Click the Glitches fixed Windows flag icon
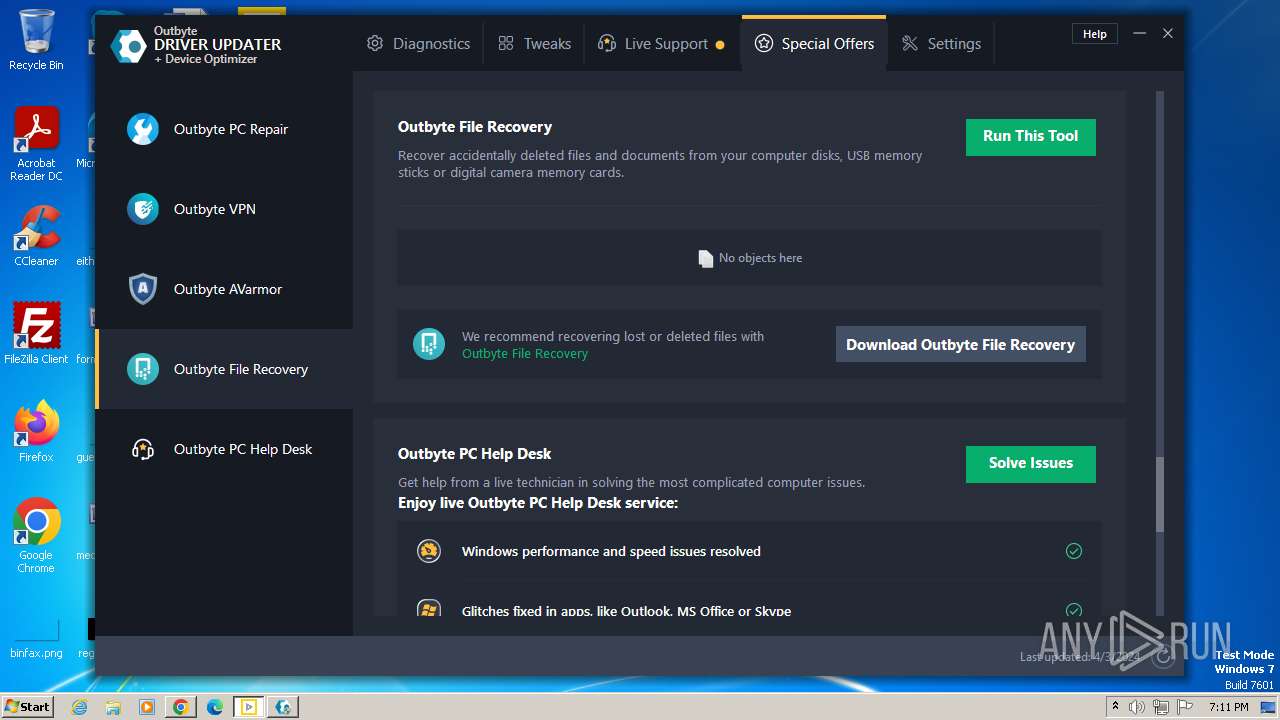1280x720 pixels. (429, 608)
